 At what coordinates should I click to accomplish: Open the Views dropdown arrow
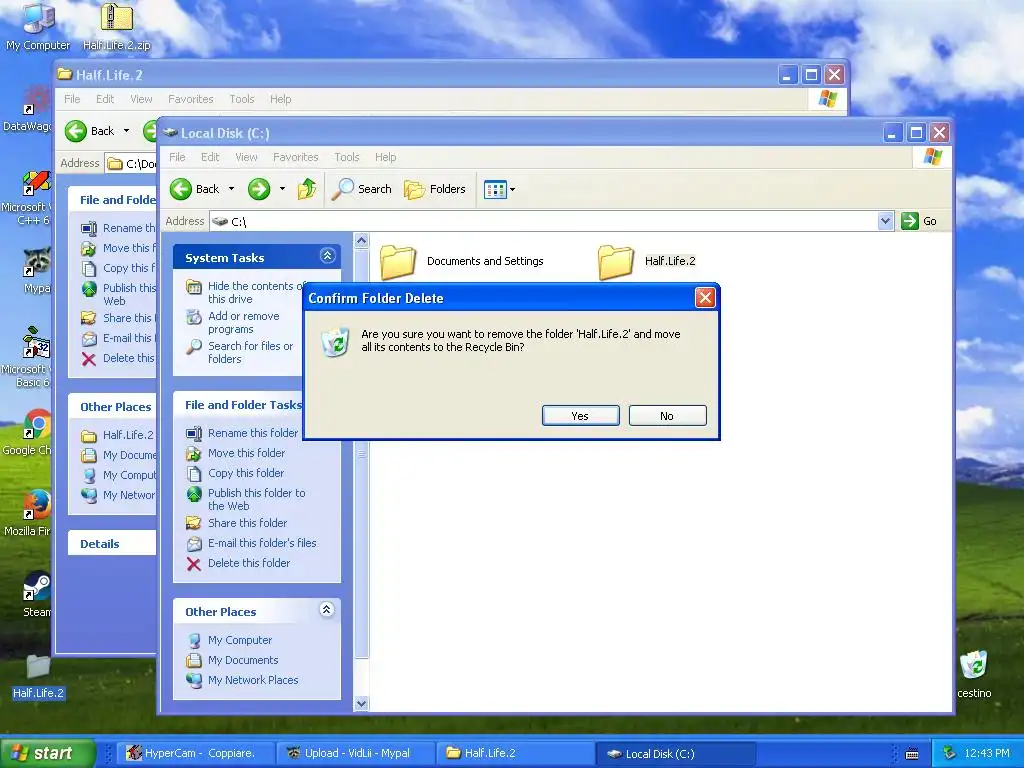pyautogui.click(x=513, y=190)
